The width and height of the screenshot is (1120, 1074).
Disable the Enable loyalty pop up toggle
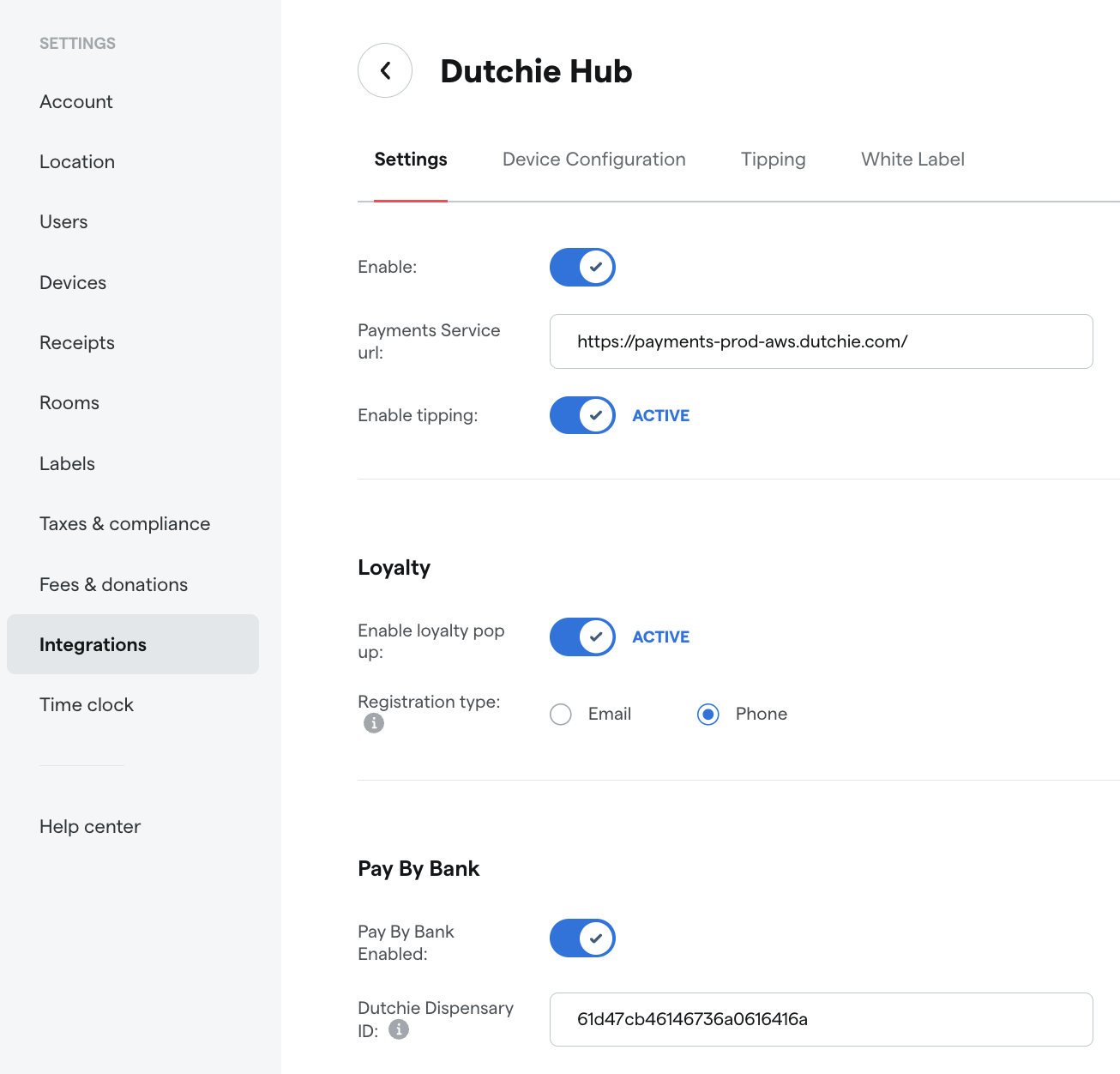(582, 637)
